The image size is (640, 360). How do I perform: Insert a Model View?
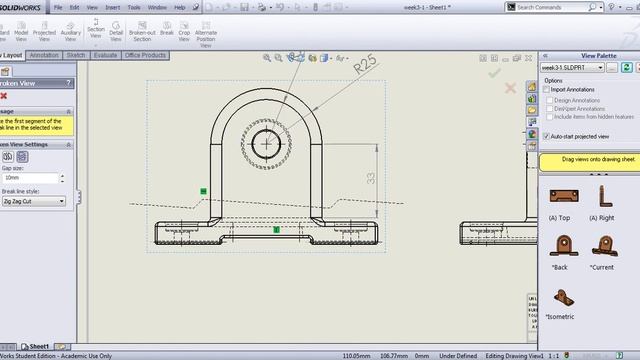21,31
